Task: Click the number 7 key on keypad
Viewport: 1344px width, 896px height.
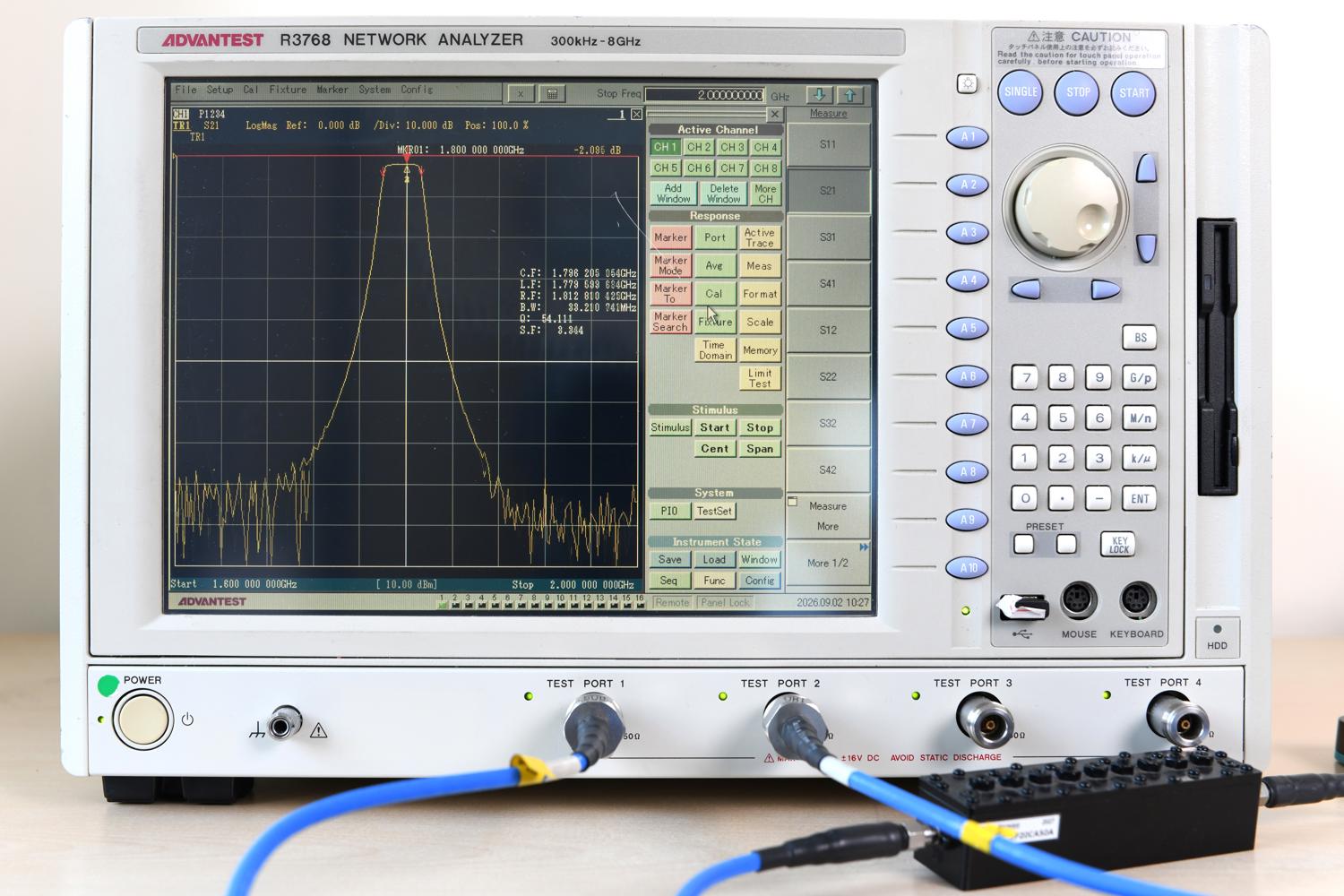Action: (1026, 377)
